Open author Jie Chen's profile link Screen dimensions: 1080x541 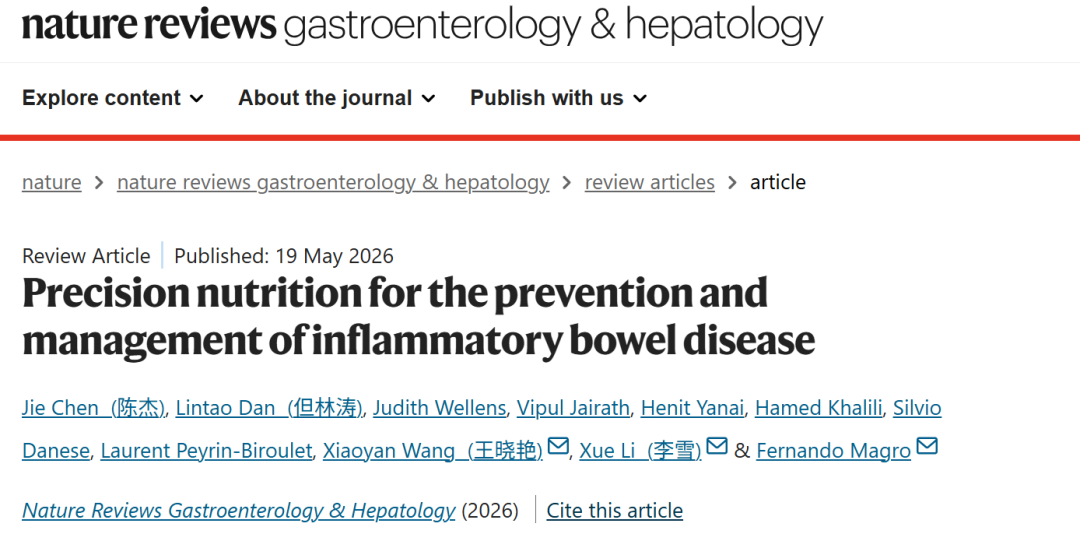(93, 408)
